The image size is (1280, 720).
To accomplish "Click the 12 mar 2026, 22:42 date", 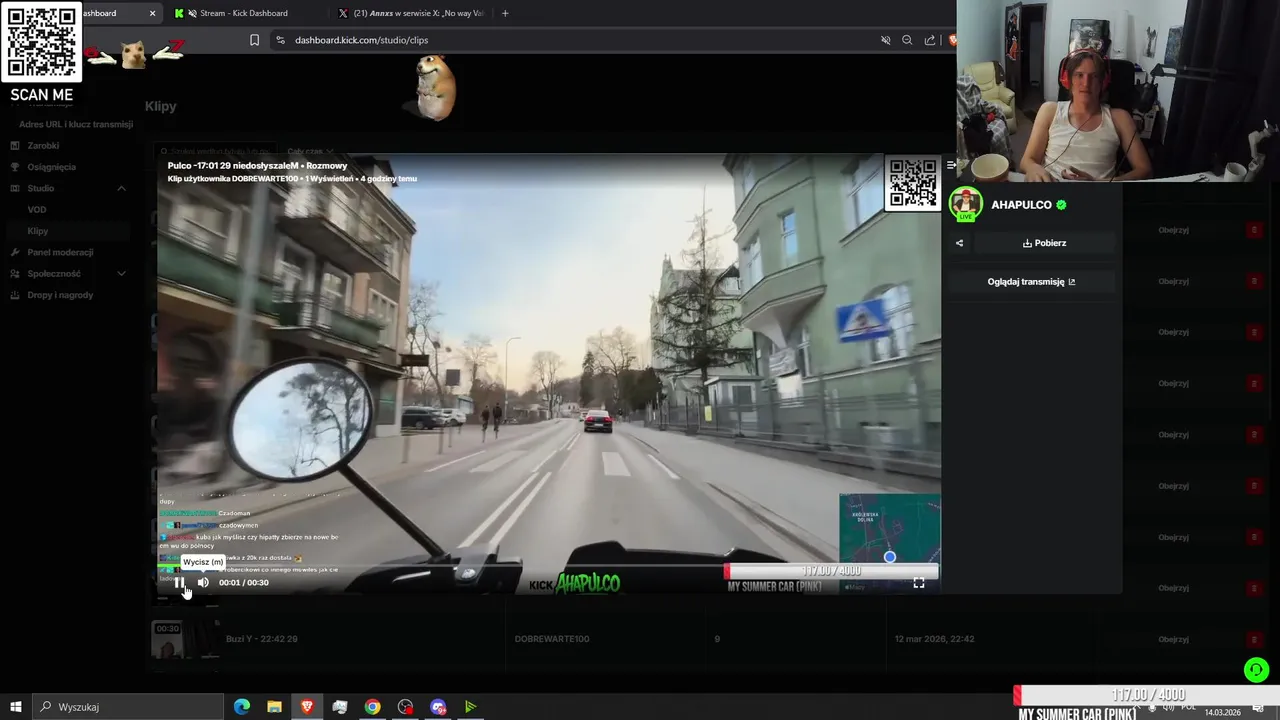I will (934, 639).
